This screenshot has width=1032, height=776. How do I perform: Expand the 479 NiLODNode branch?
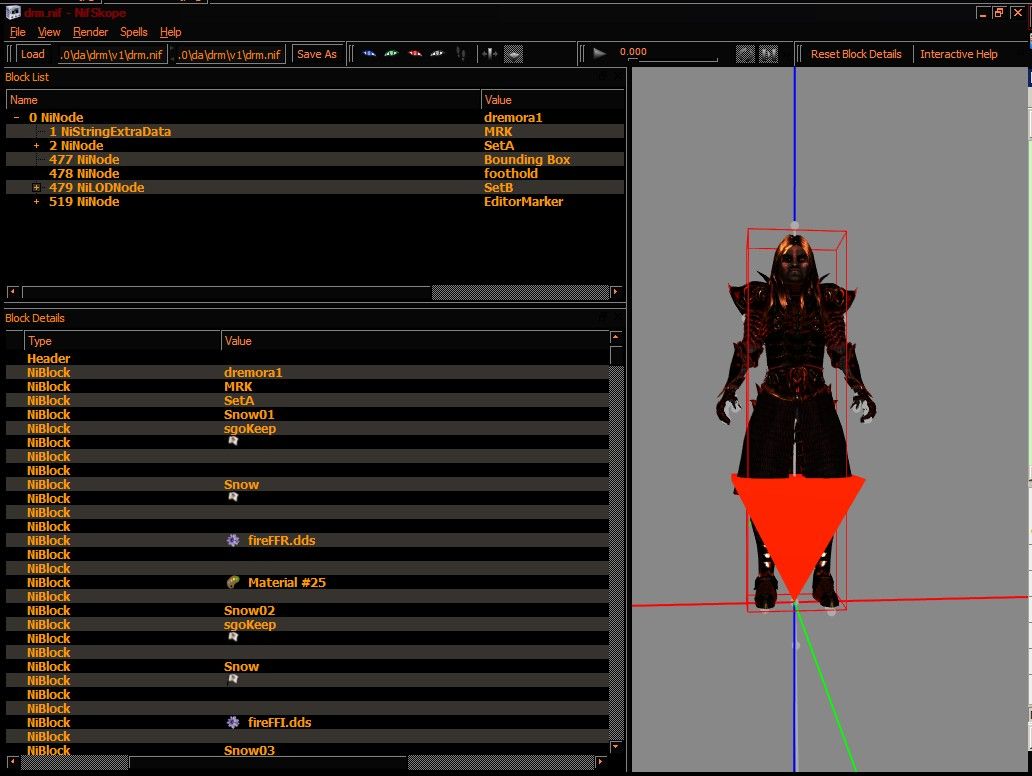coord(36,188)
